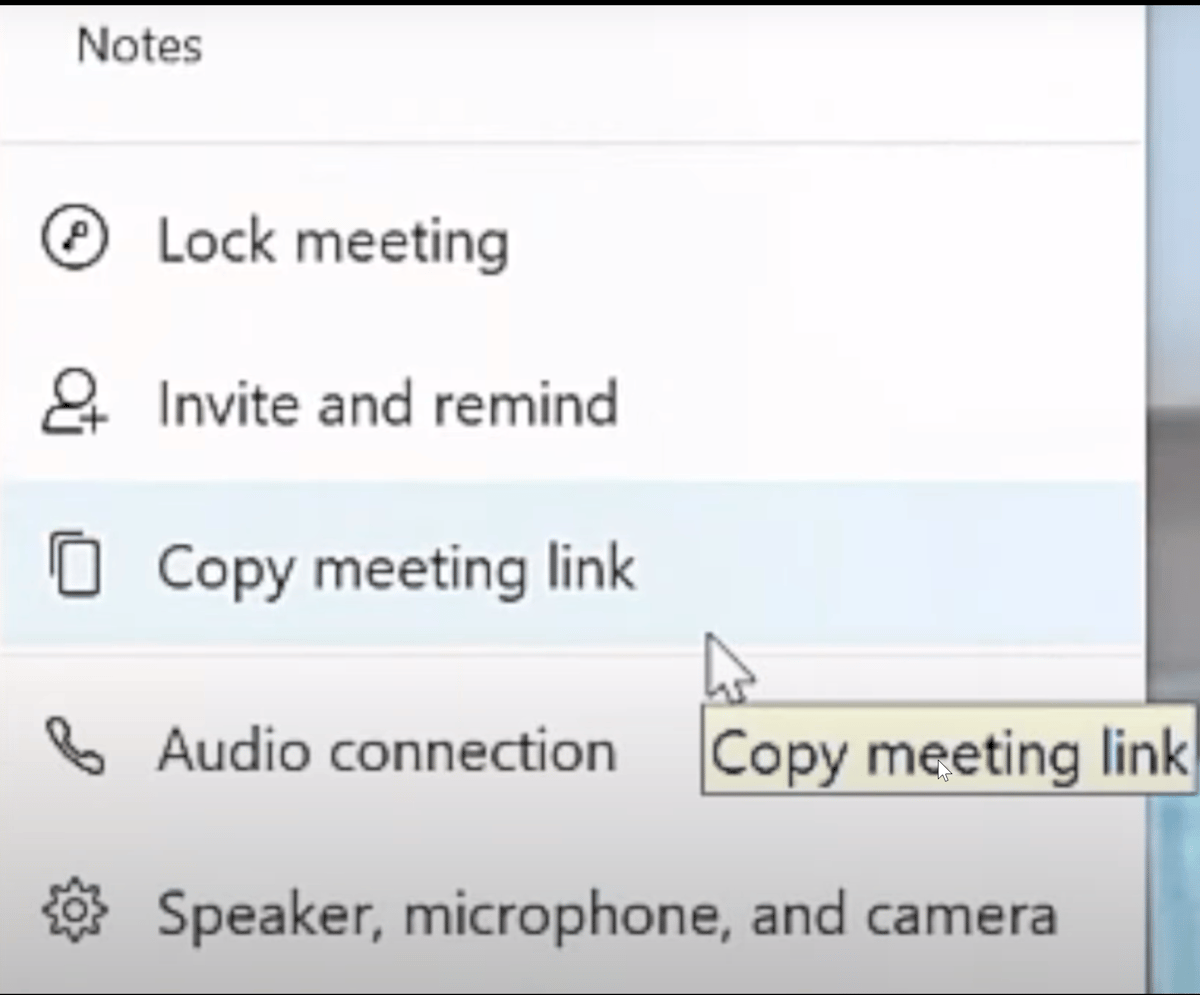This screenshot has height=995, width=1200.
Task: Tap the duplicate-document icon in the highlighted row
Action: (x=74, y=566)
